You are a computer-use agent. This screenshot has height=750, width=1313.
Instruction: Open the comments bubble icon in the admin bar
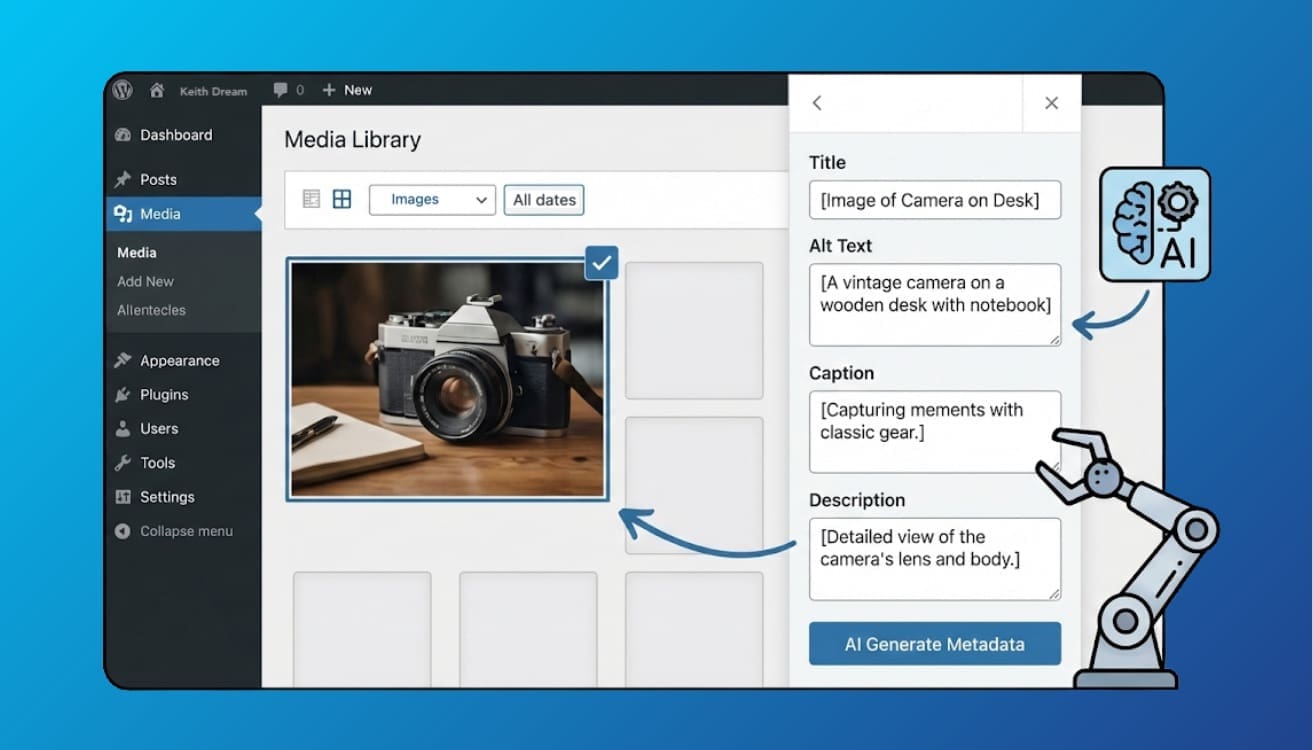[x=281, y=90]
